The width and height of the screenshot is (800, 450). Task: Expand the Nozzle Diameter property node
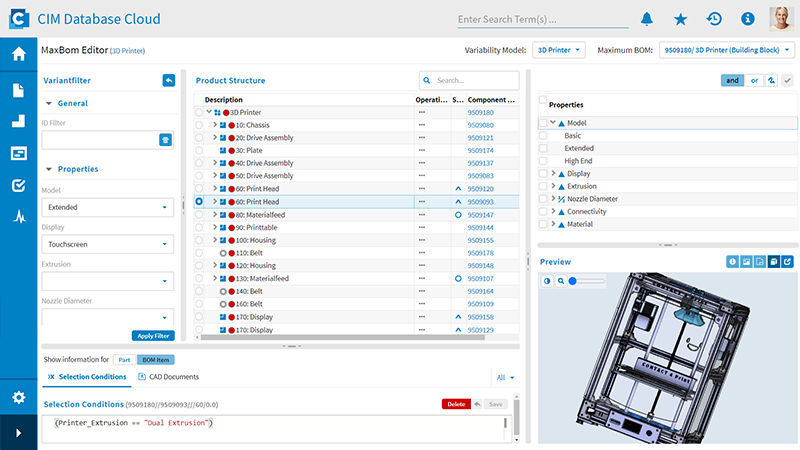[553, 199]
